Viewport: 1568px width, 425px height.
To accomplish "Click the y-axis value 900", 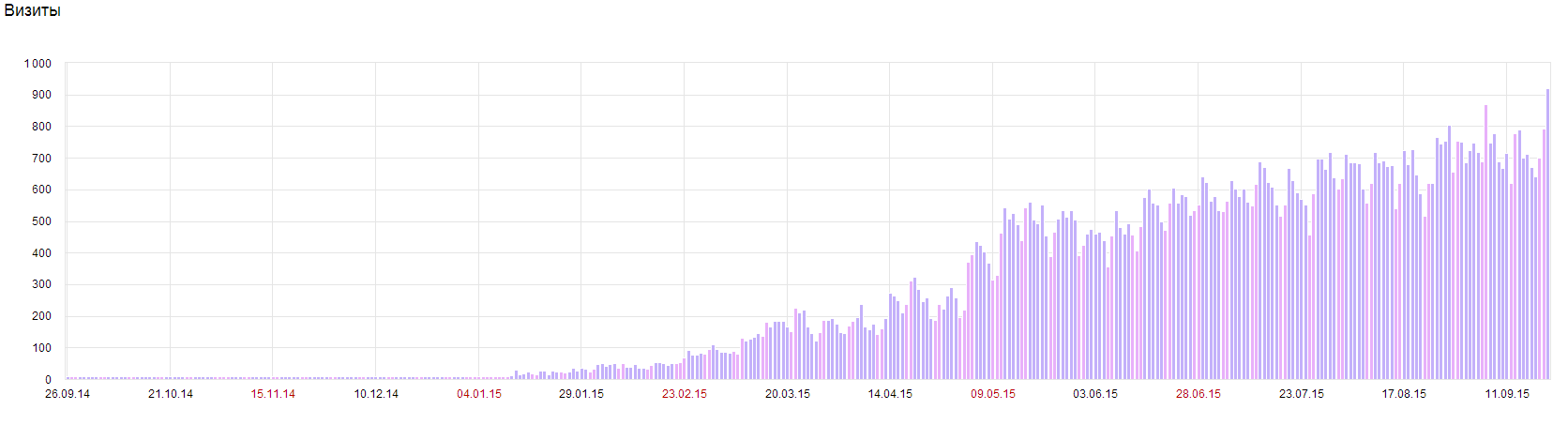I will pos(41,95).
